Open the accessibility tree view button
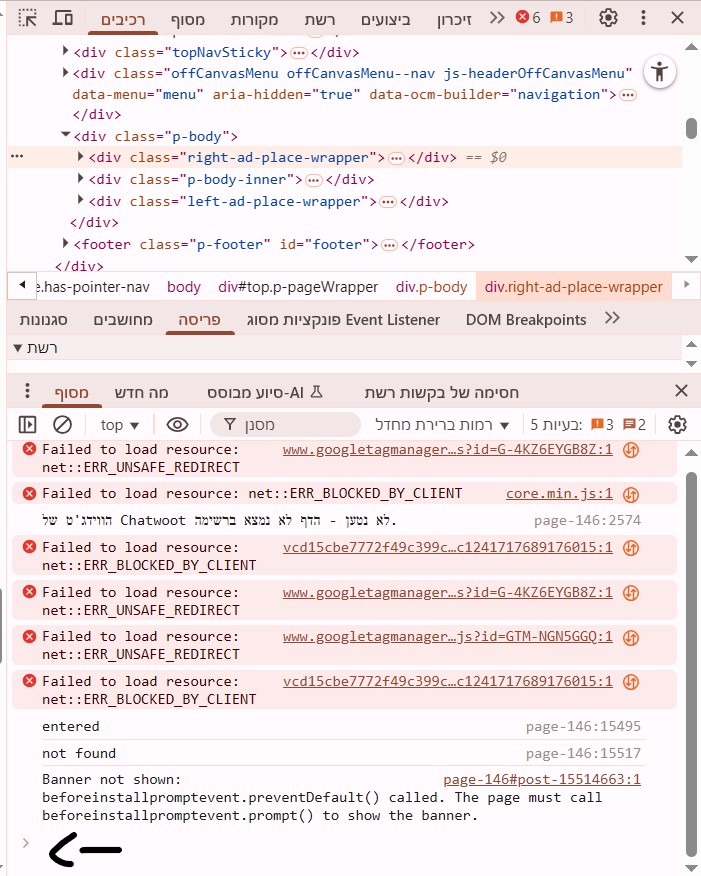 click(658, 71)
